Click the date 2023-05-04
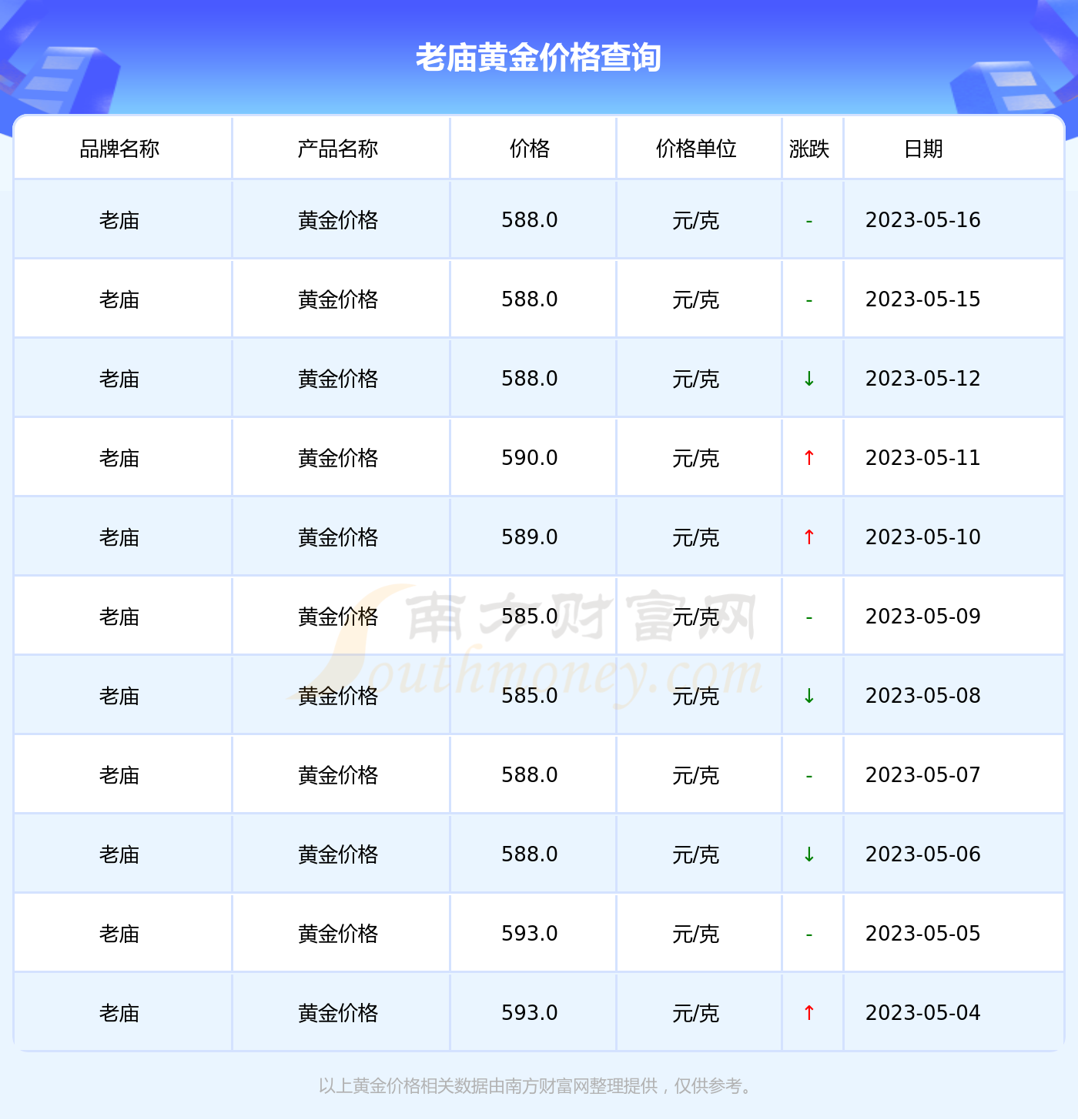 pos(923,1013)
